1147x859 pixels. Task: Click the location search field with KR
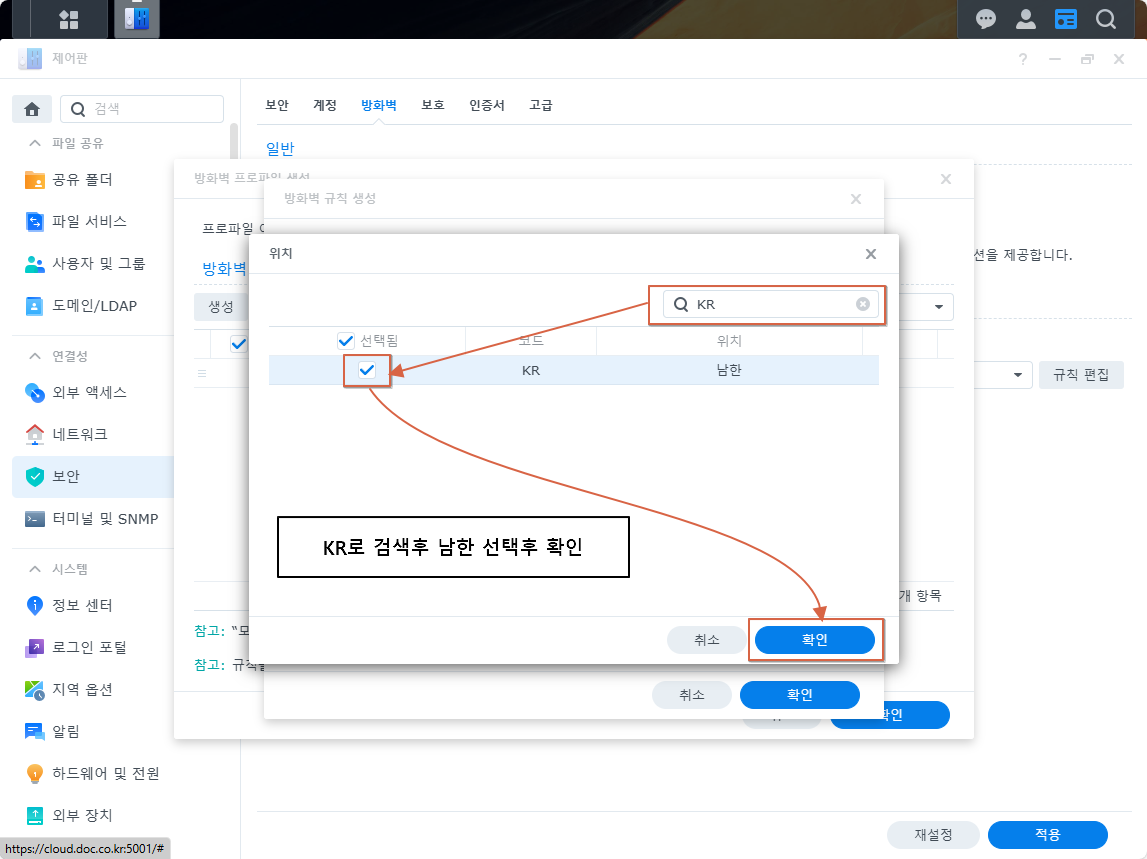point(770,304)
